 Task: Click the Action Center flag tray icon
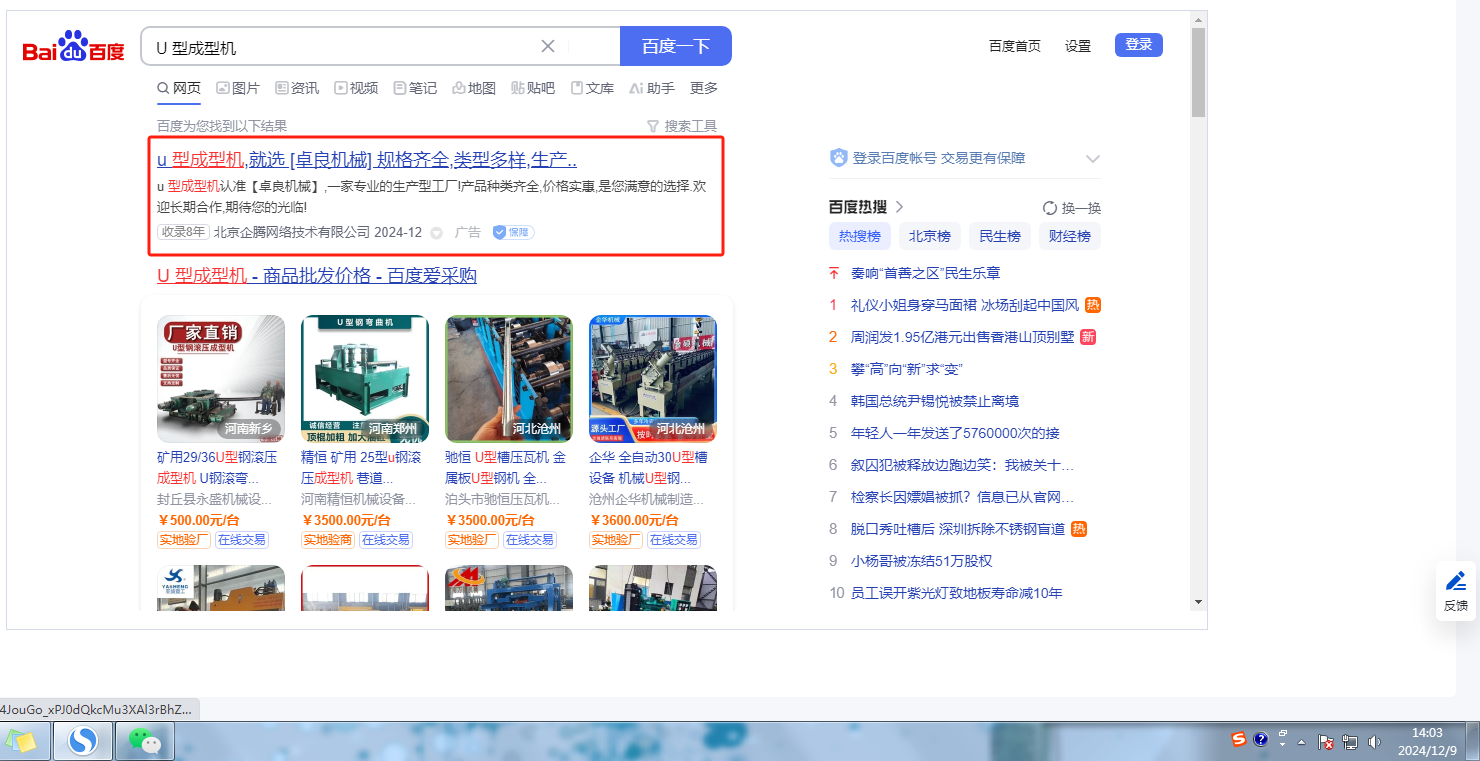point(1326,742)
